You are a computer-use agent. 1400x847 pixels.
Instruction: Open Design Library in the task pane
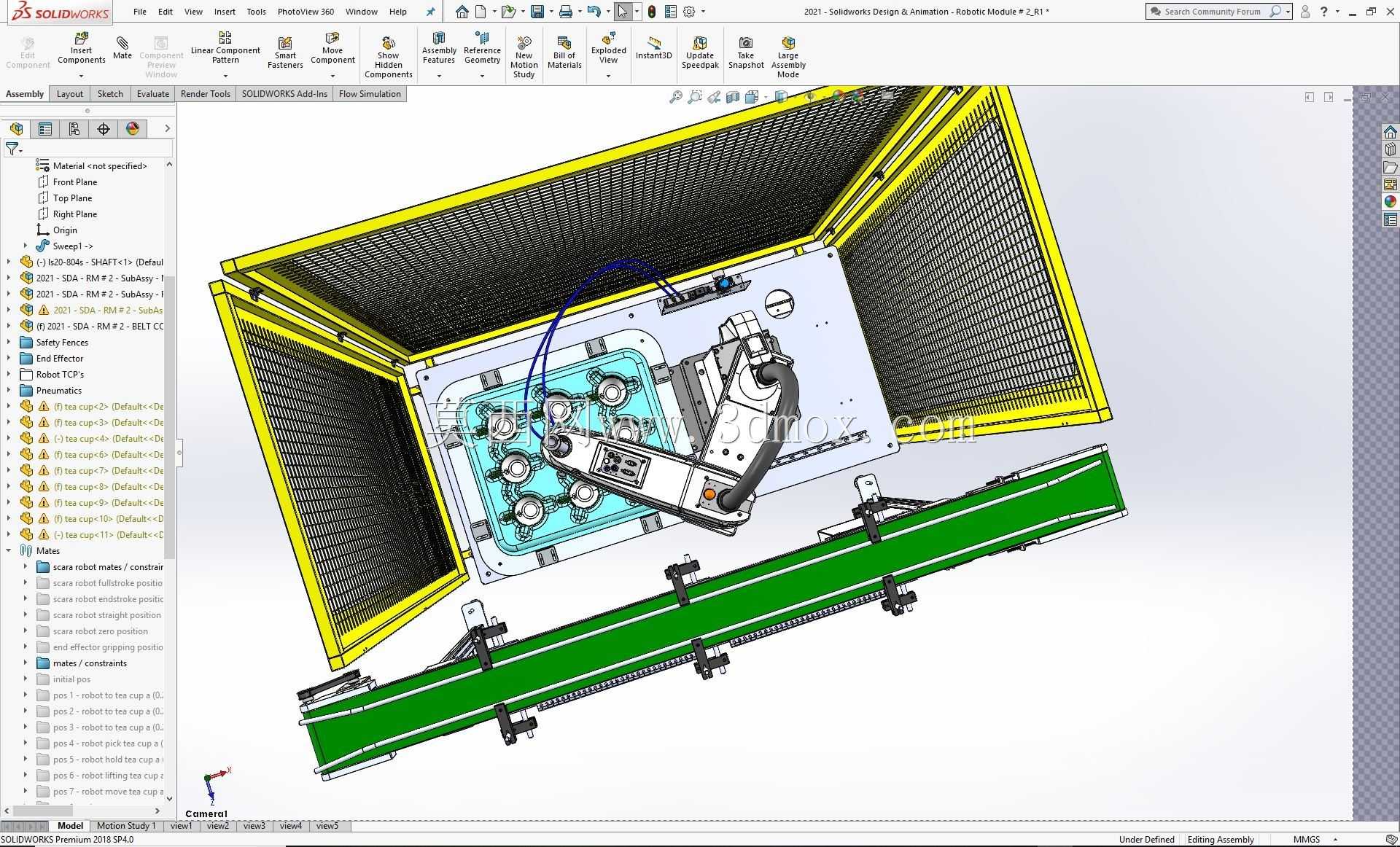1391,149
